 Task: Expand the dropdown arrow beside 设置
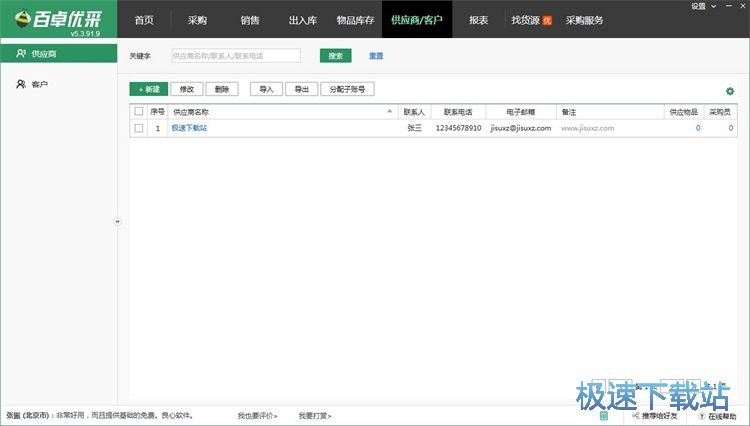(x=714, y=6)
